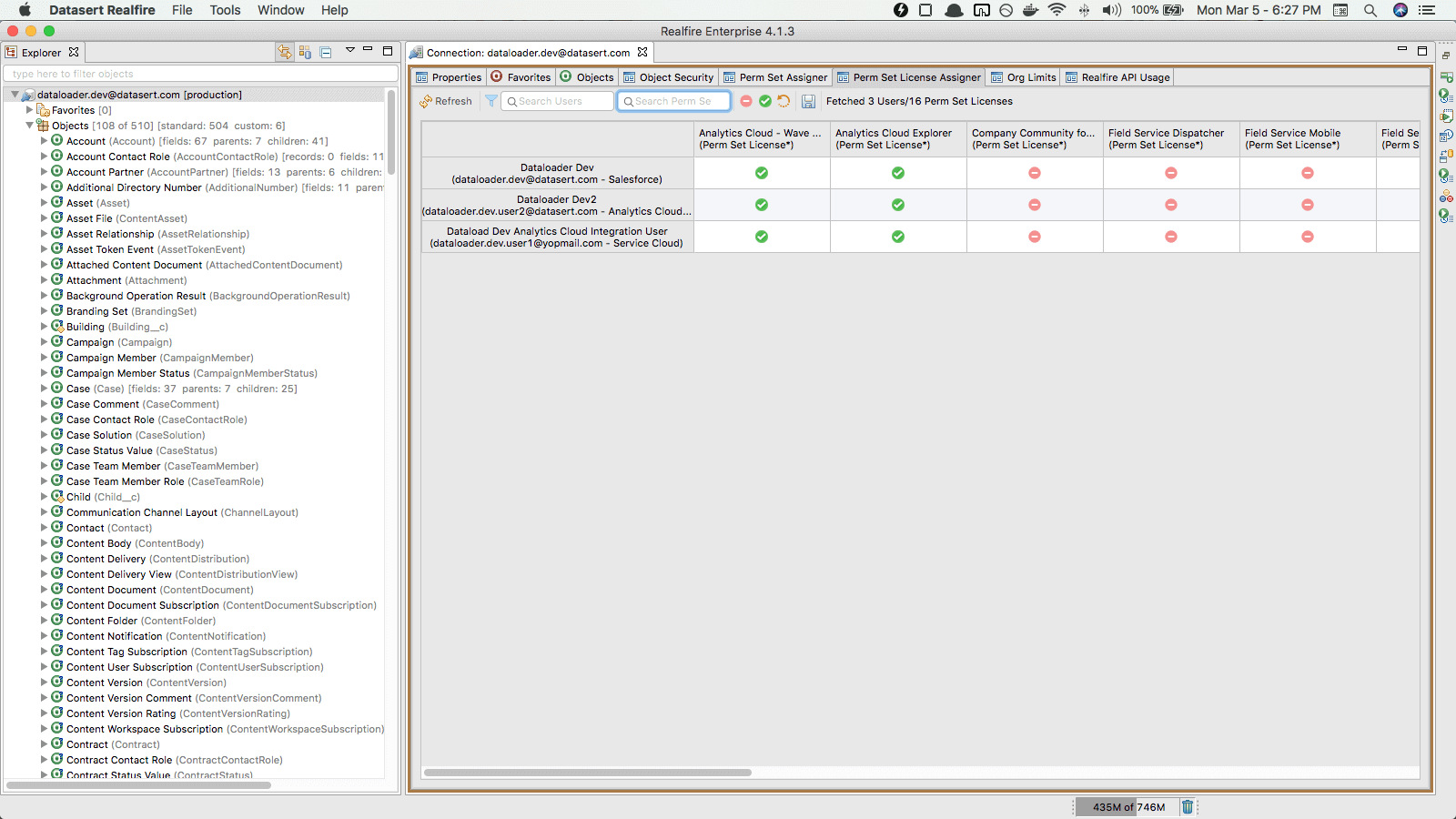Click the three colored circles icon in right sidebar

click(x=1446, y=196)
